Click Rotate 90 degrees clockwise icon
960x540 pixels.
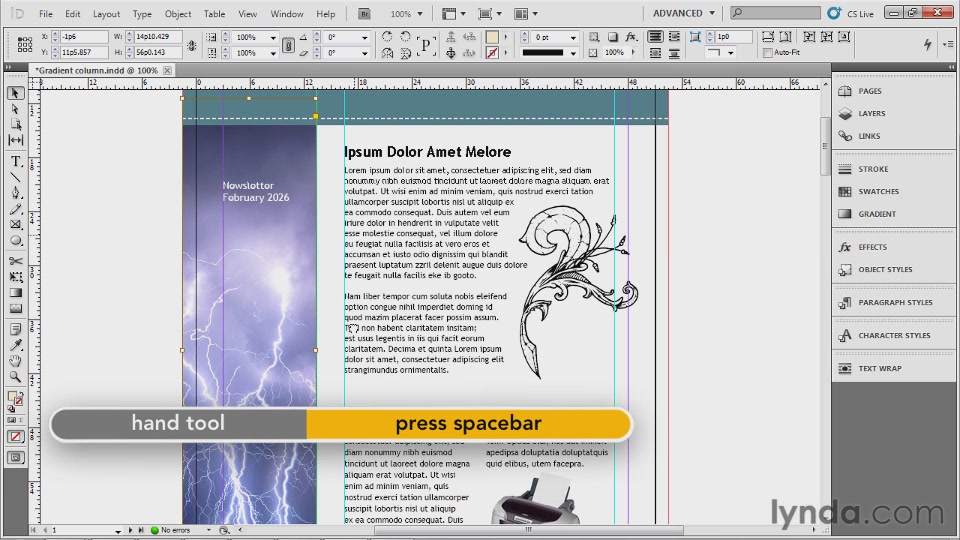point(387,37)
